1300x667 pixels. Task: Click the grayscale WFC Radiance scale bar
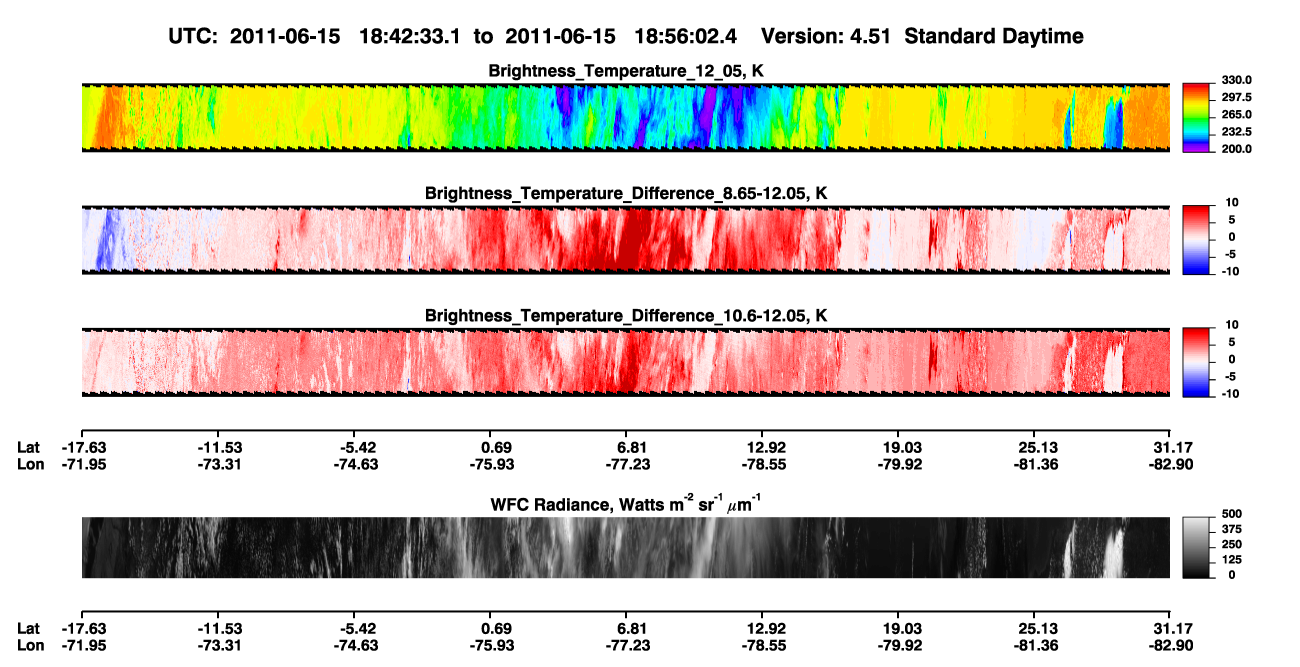(1198, 547)
